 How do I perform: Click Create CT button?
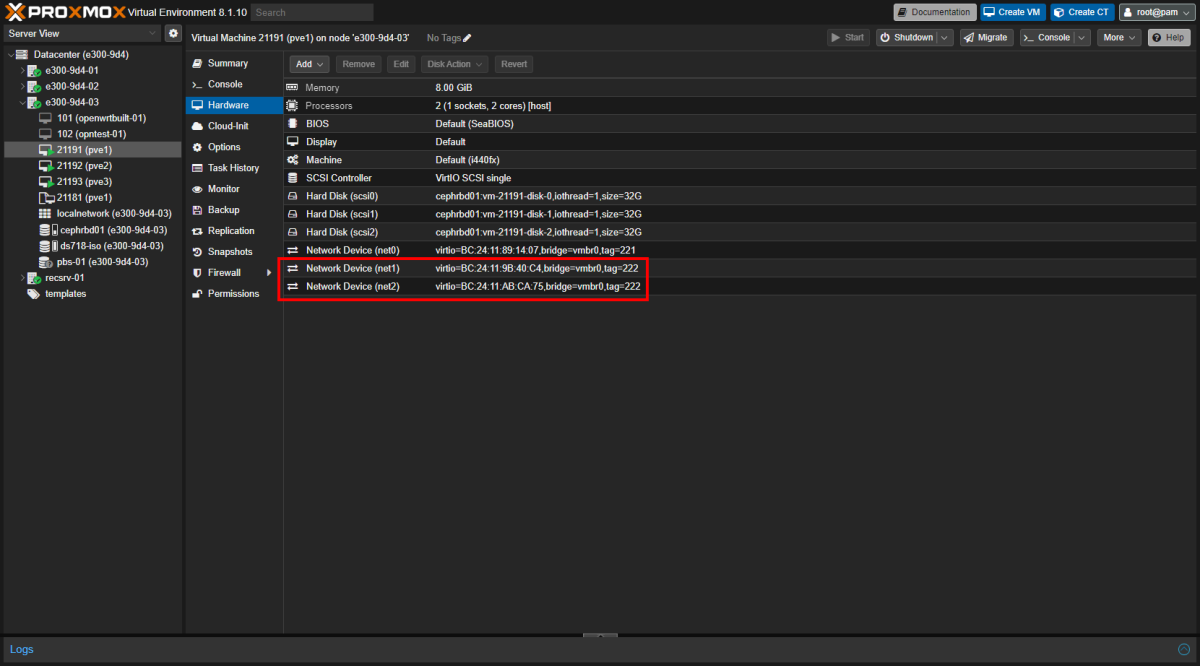(1082, 12)
